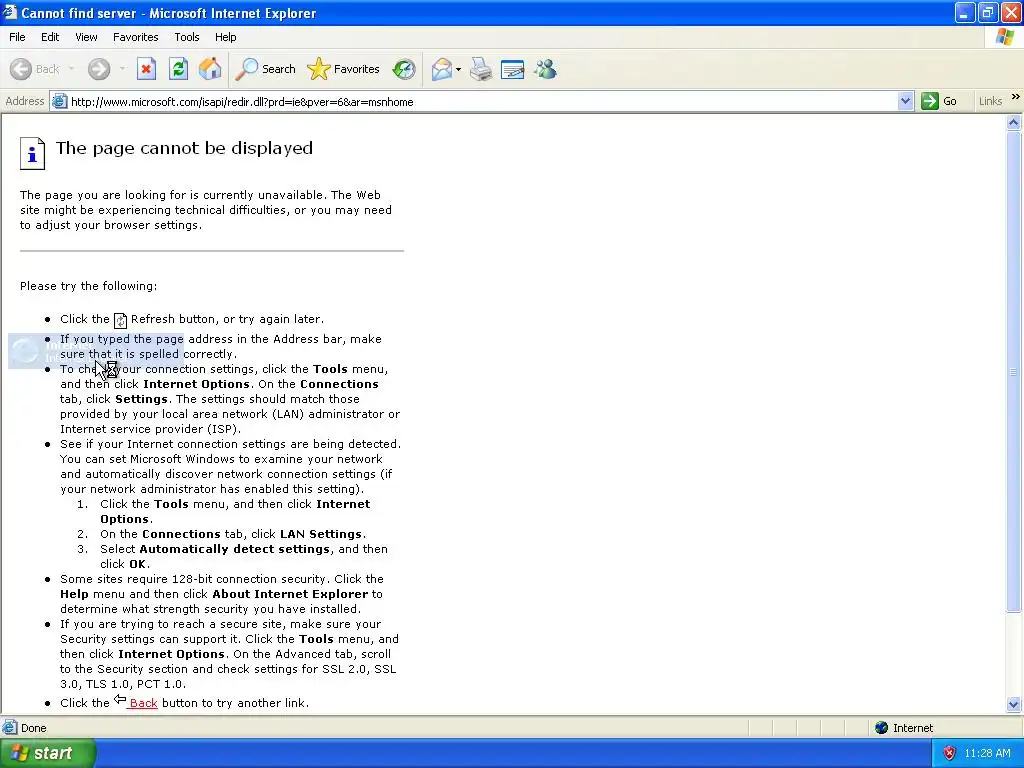Click the red Back link in the page
Viewport: 1024px width, 768px height.
click(143, 703)
